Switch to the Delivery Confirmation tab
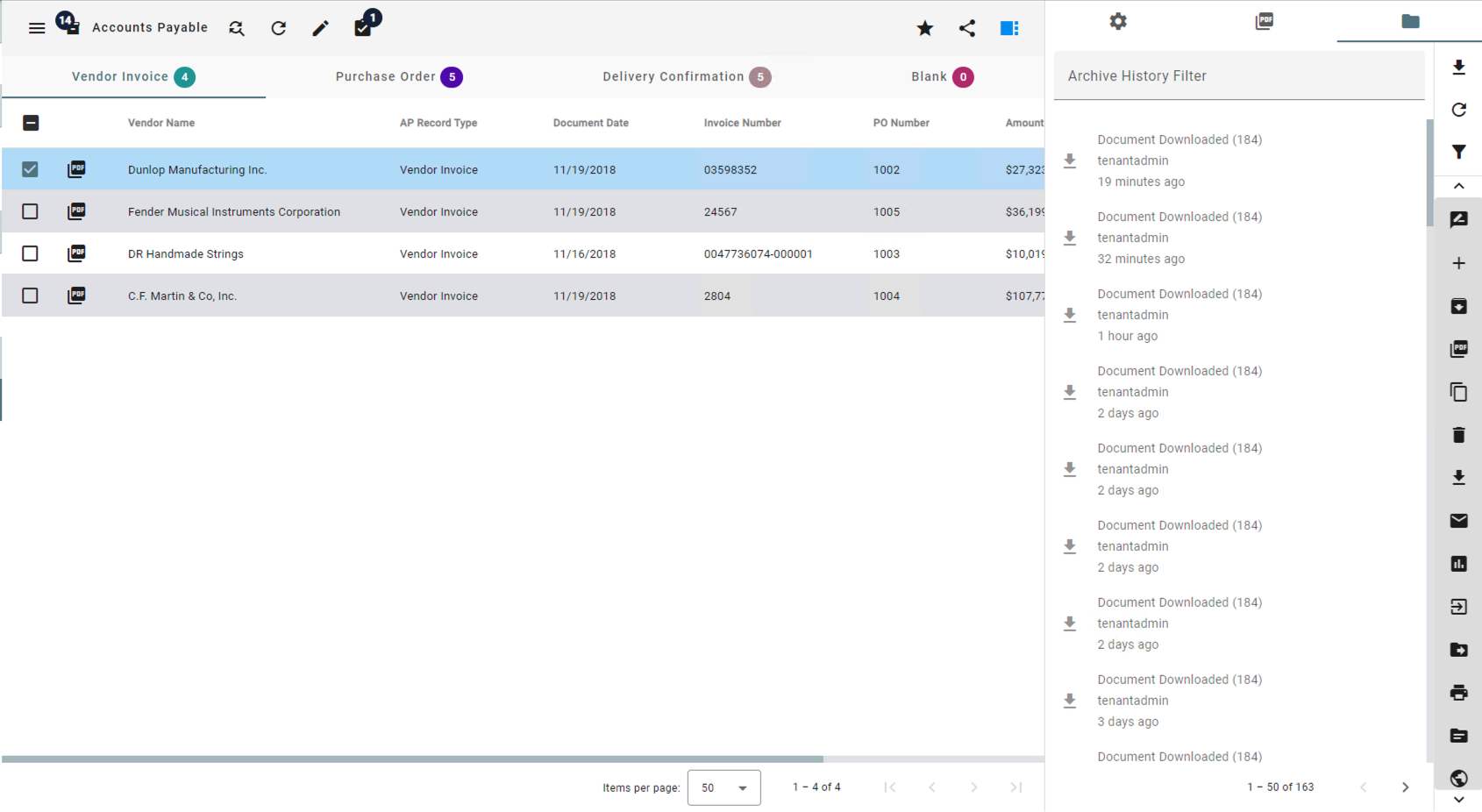The height and width of the screenshot is (812, 1482). (686, 77)
